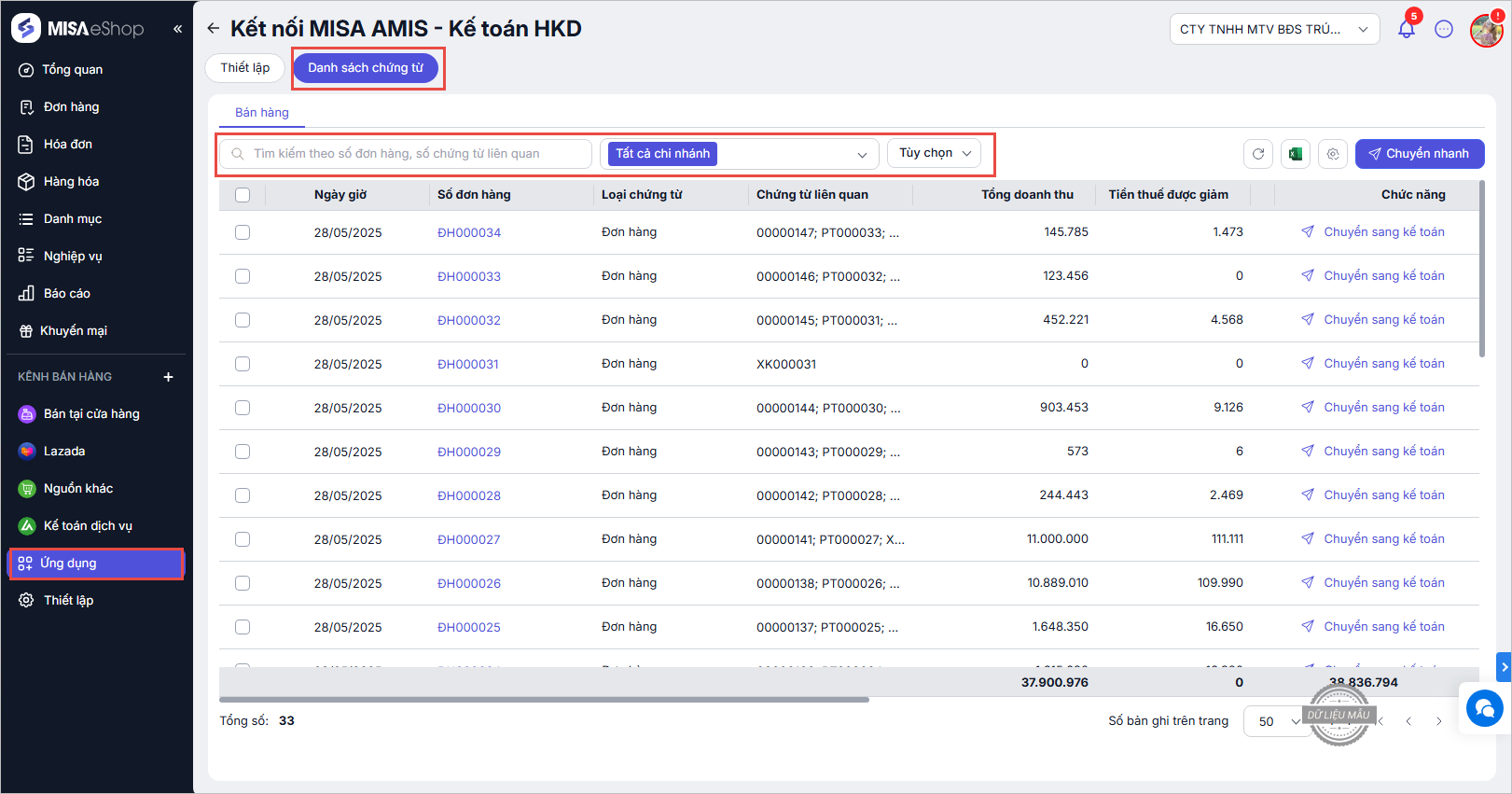Expand the blue side panel arrow
Image resolution: width=1512 pixels, height=794 pixels.
pyautogui.click(x=1504, y=667)
